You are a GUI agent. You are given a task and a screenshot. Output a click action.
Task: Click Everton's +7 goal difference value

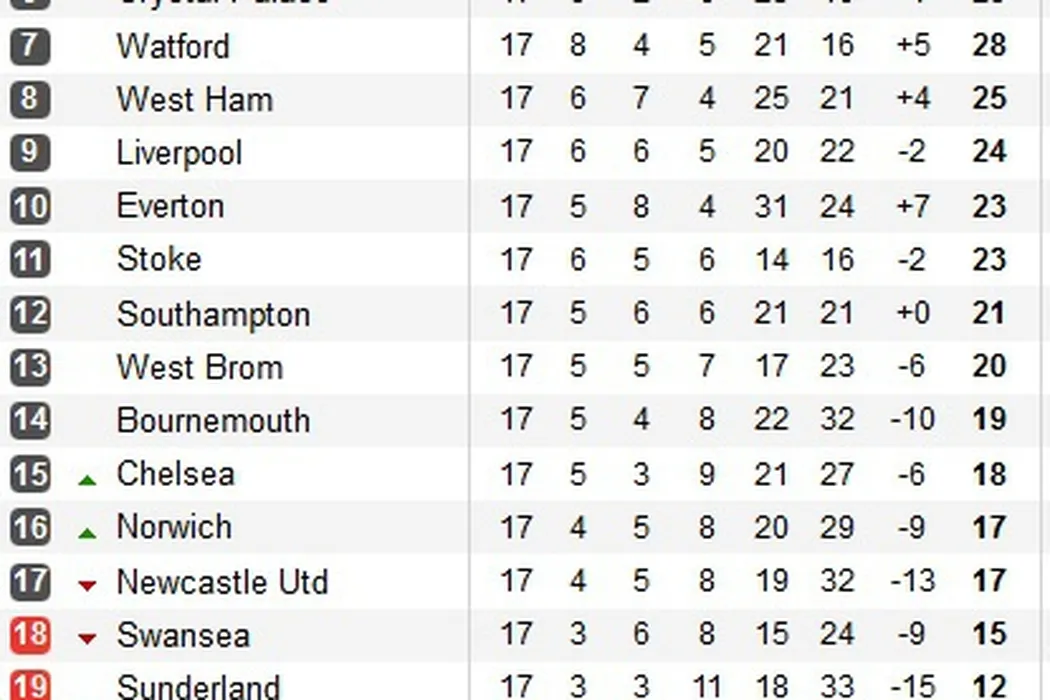(912, 206)
